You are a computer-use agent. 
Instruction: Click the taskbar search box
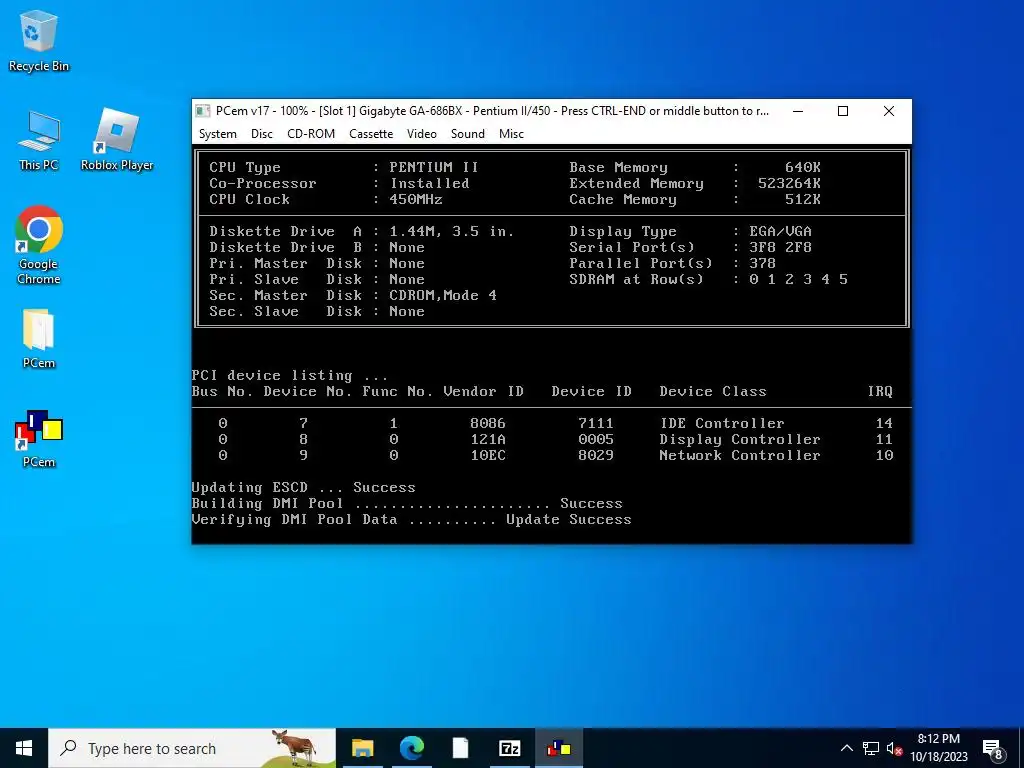click(x=191, y=748)
